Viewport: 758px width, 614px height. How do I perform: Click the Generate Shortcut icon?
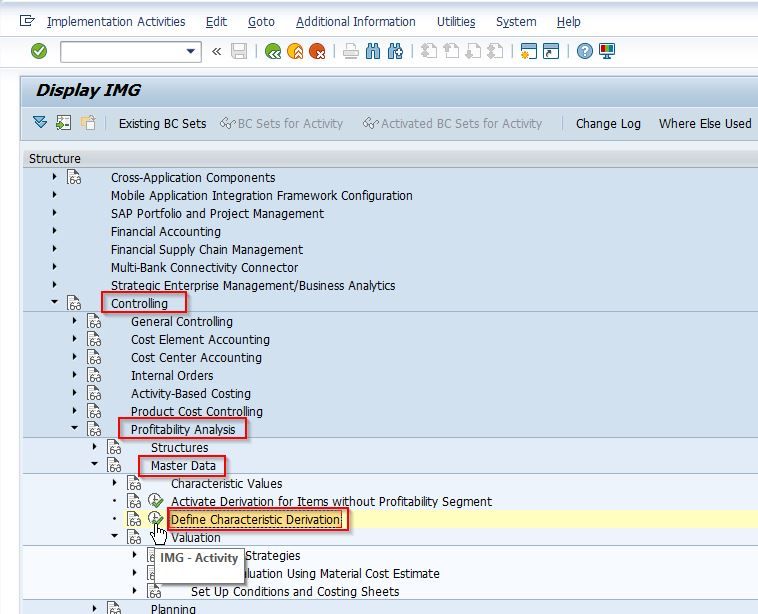(551, 51)
